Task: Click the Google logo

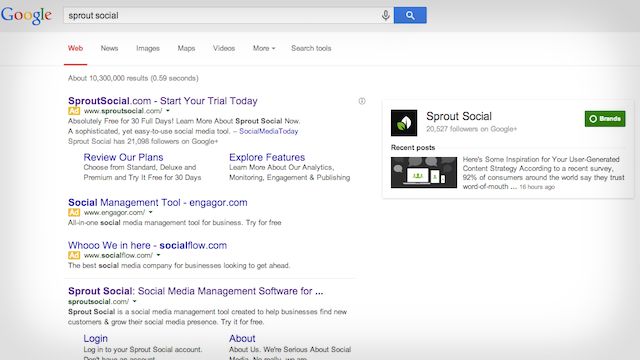Action: 26,16
